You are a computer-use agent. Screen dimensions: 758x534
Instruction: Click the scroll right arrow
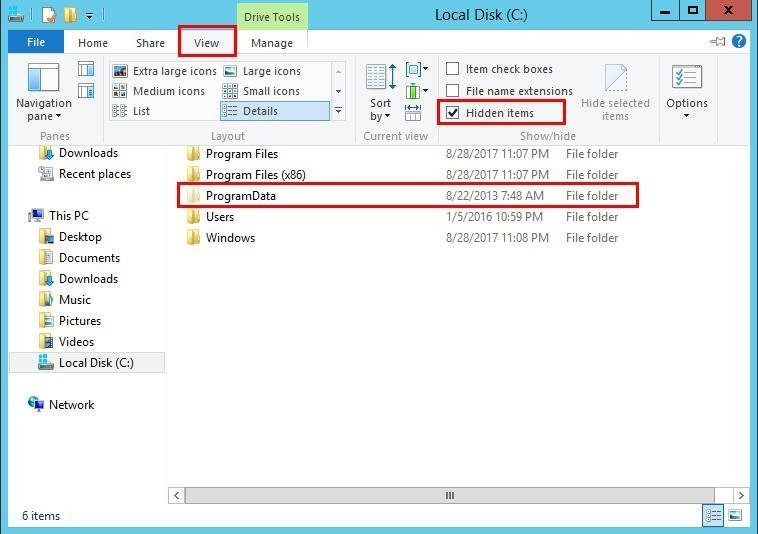click(741, 495)
